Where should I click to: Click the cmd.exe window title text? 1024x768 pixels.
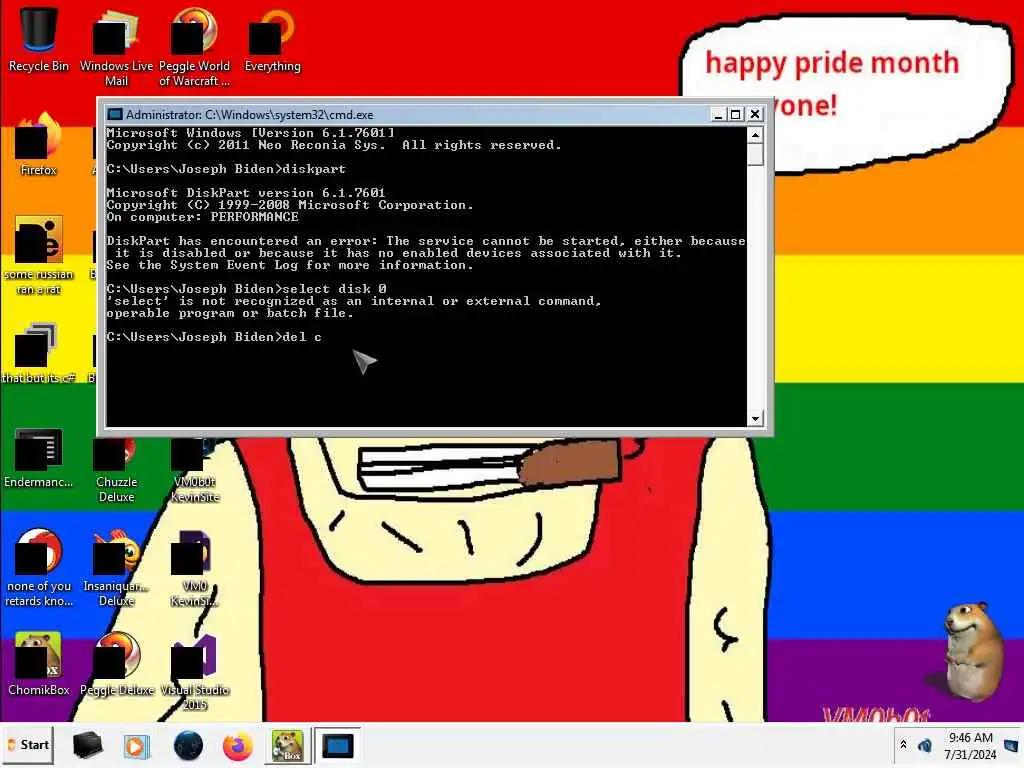click(x=249, y=114)
